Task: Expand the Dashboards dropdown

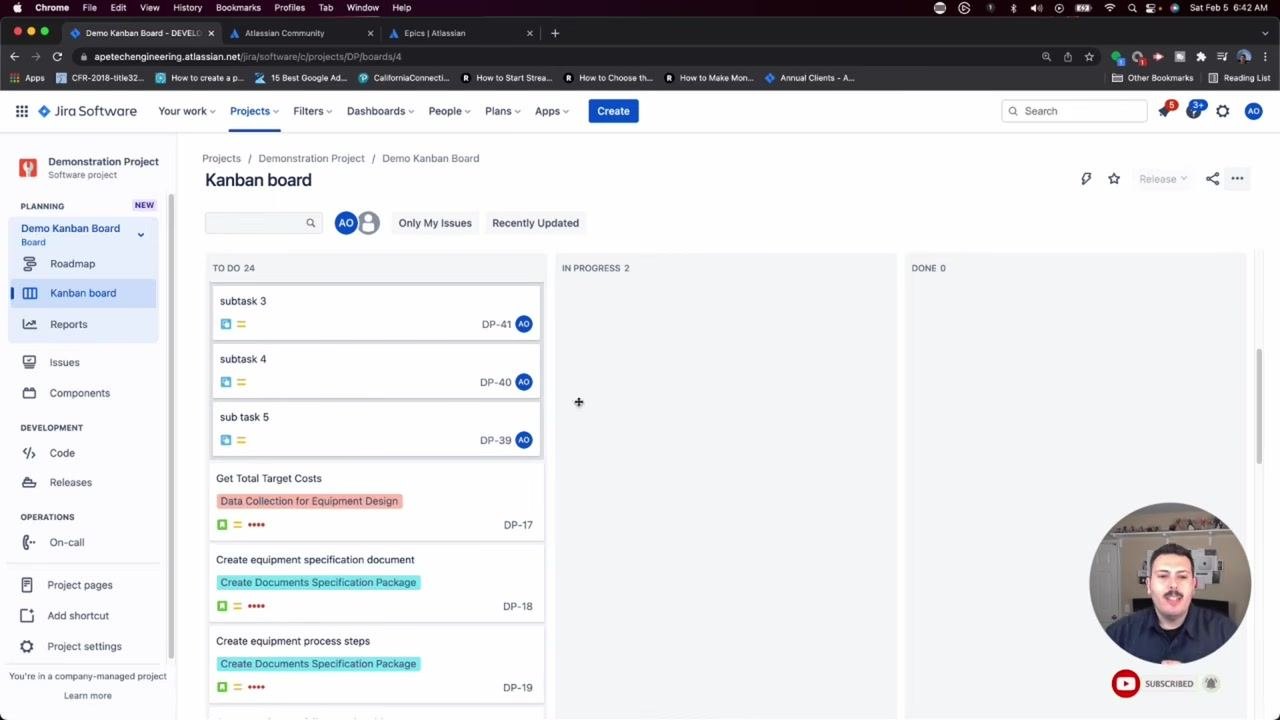Action: (x=380, y=111)
